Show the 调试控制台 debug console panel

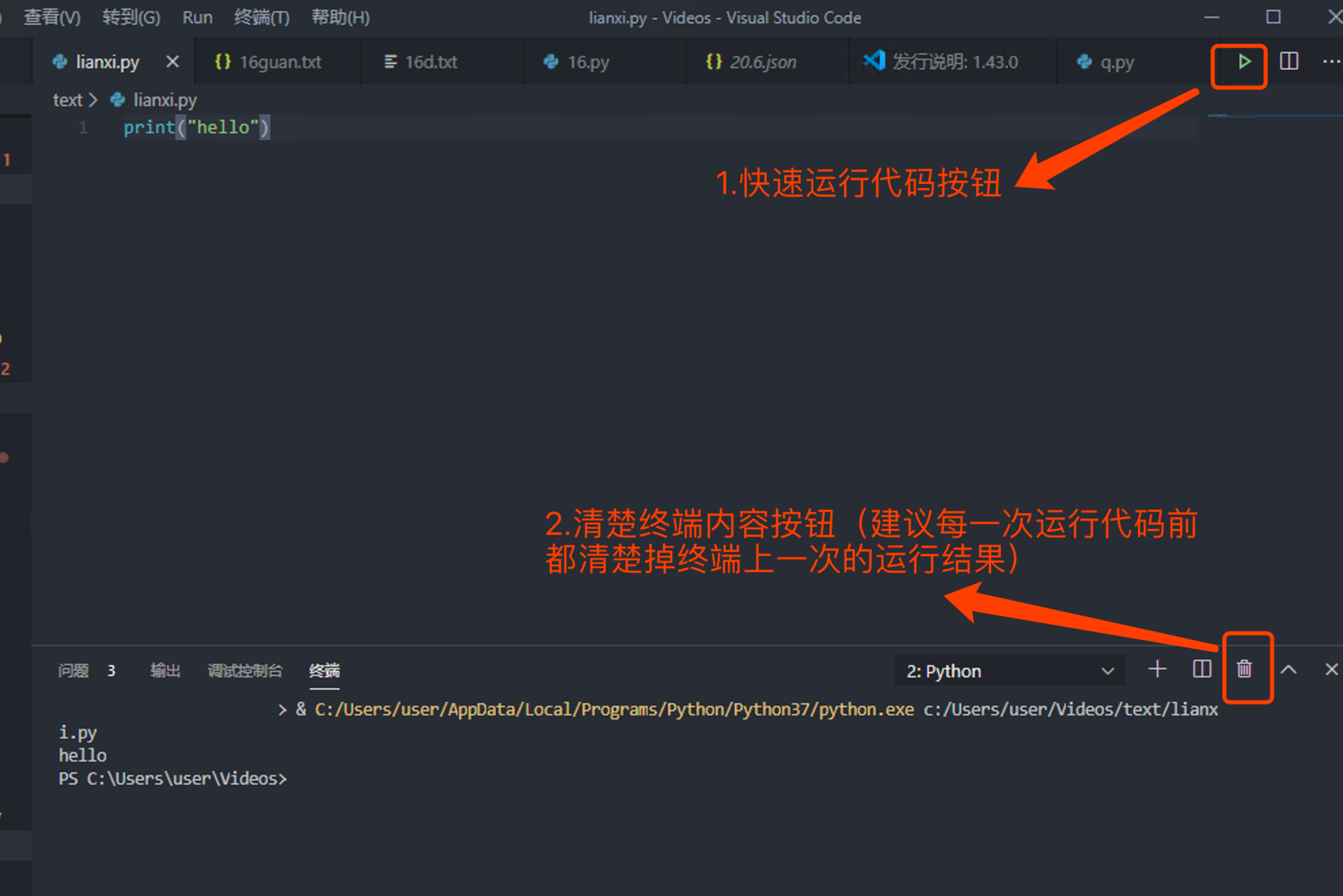point(245,671)
